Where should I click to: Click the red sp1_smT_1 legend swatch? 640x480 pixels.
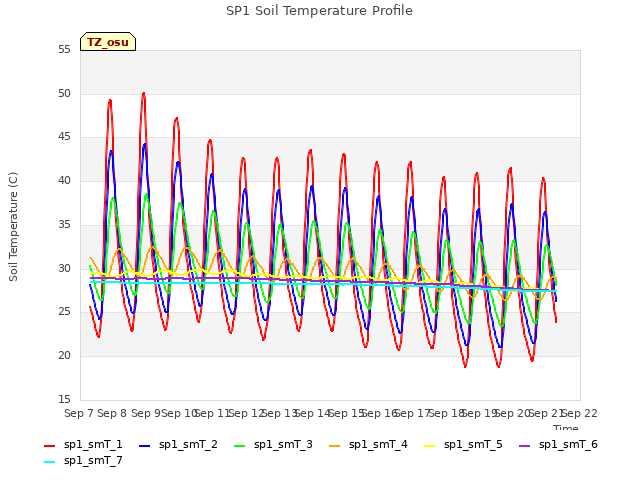(49, 446)
